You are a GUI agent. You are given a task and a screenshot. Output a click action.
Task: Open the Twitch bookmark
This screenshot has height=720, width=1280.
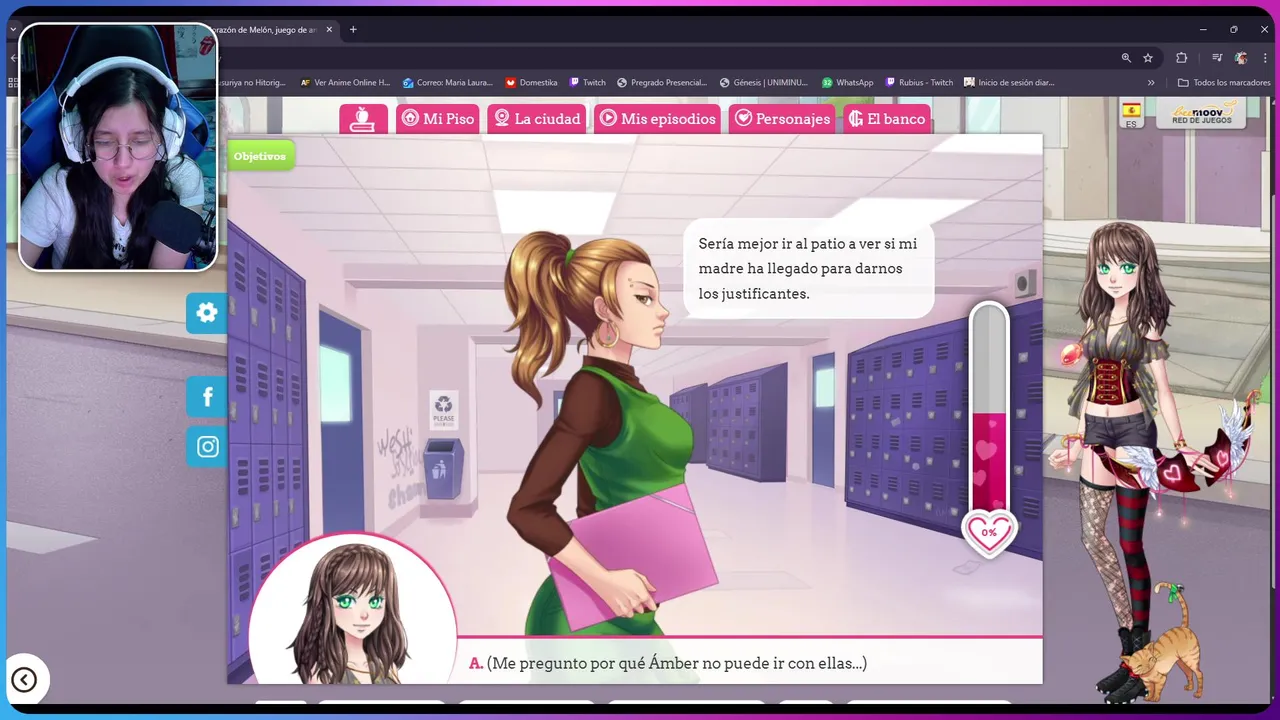(588, 83)
